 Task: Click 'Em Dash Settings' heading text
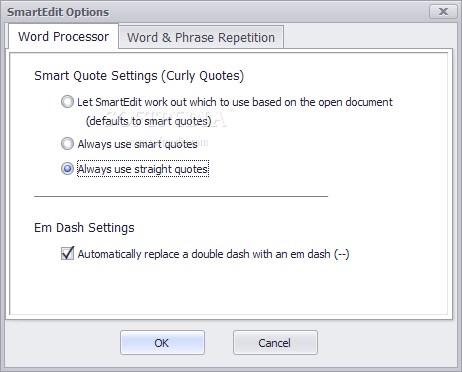pyautogui.click(x=84, y=228)
